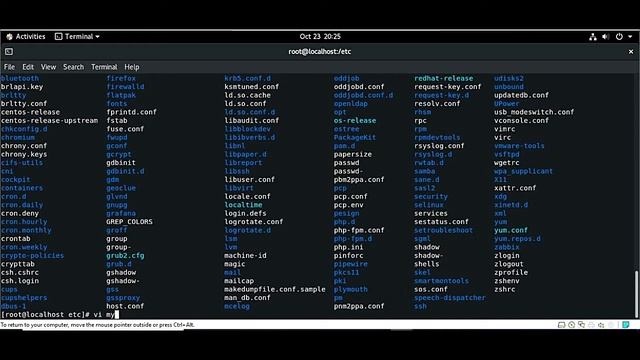Viewport: 640px width, 360px height.
Task: Expand the system menu arrow
Action: click(x=630, y=37)
